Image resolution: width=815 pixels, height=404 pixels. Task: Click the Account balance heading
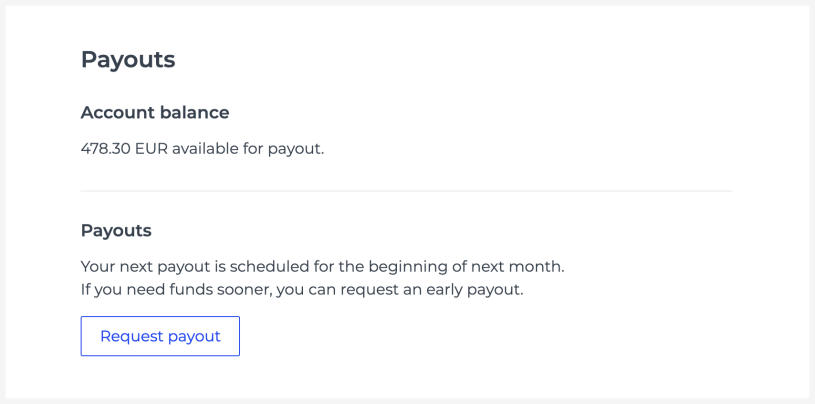point(155,112)
